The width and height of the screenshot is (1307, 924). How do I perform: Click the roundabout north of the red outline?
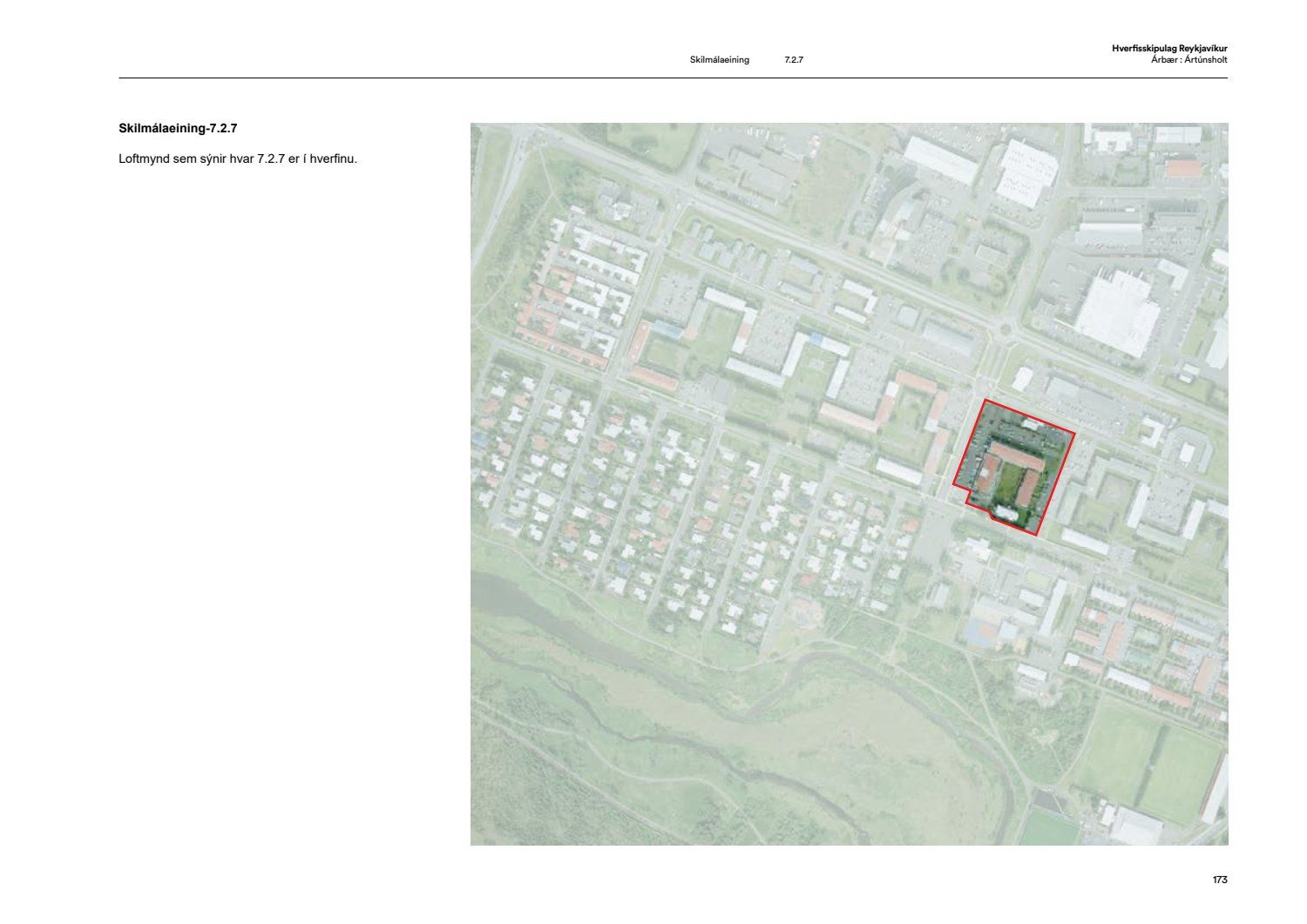(x=1006, y=331)
